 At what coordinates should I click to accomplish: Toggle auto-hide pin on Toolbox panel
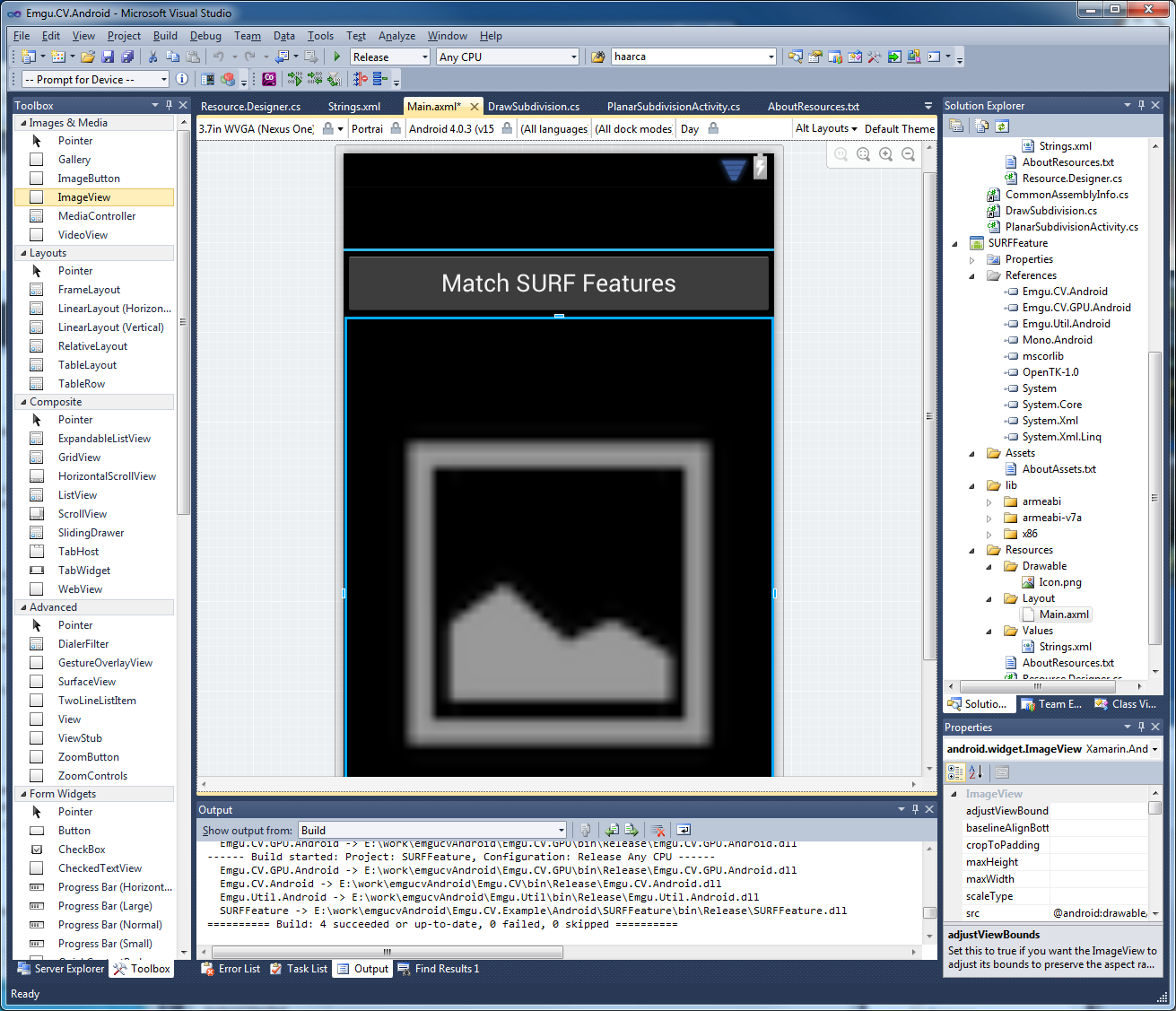(x=169, y=105)
